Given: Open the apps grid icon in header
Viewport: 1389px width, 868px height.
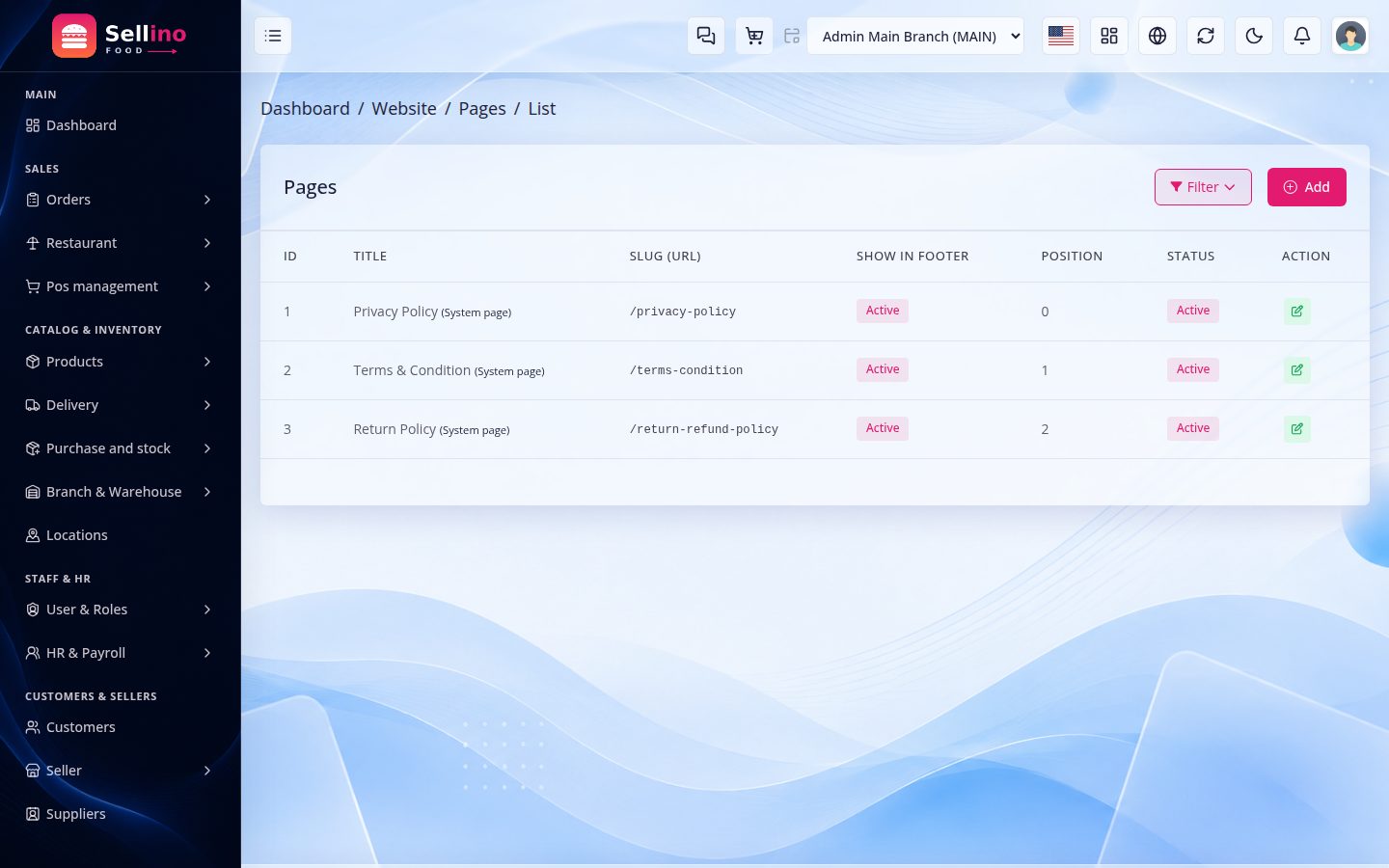Looking at the screenshot, I should [x=1109, y=36].
